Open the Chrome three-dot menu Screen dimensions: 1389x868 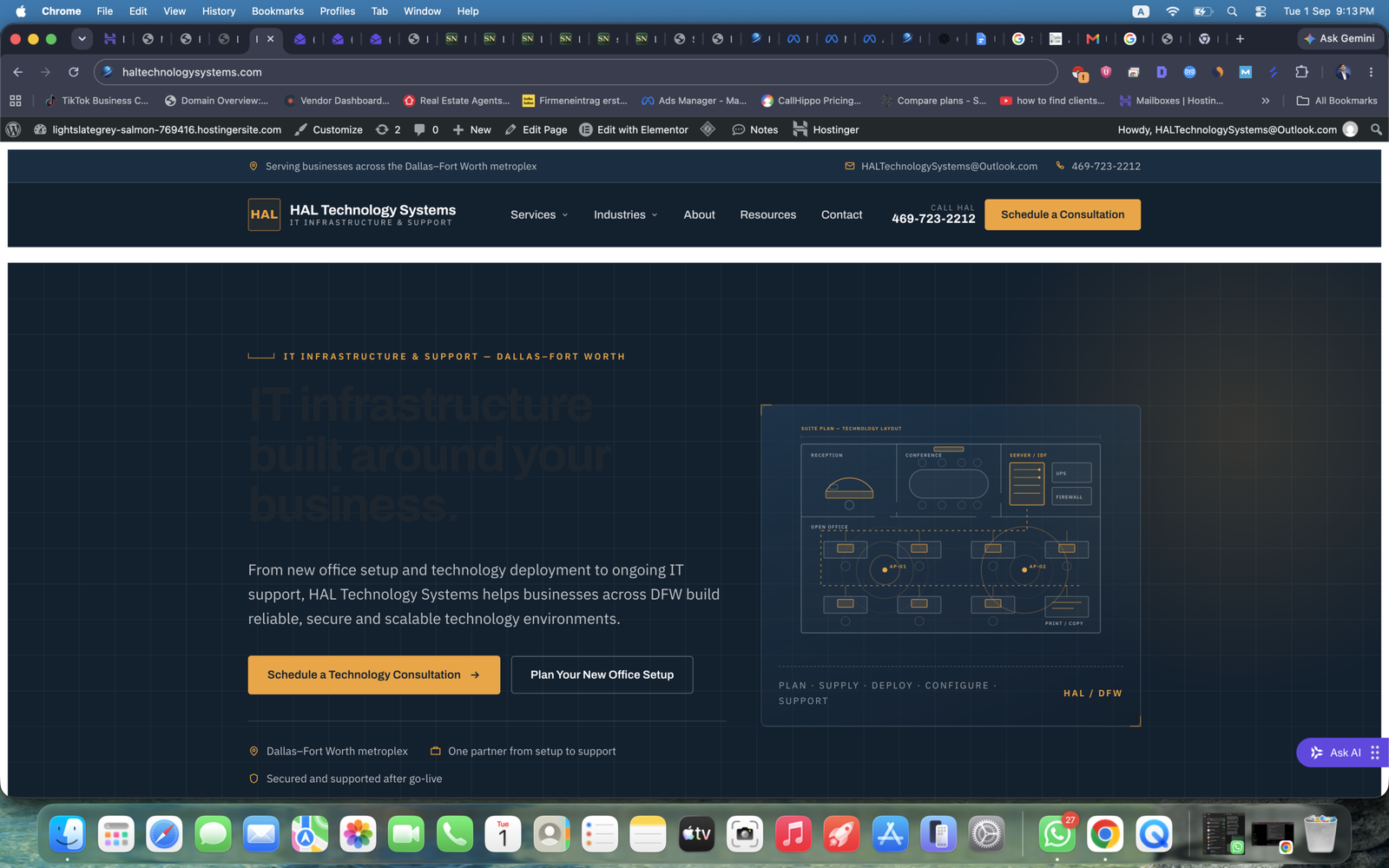tap(1371, 72)
